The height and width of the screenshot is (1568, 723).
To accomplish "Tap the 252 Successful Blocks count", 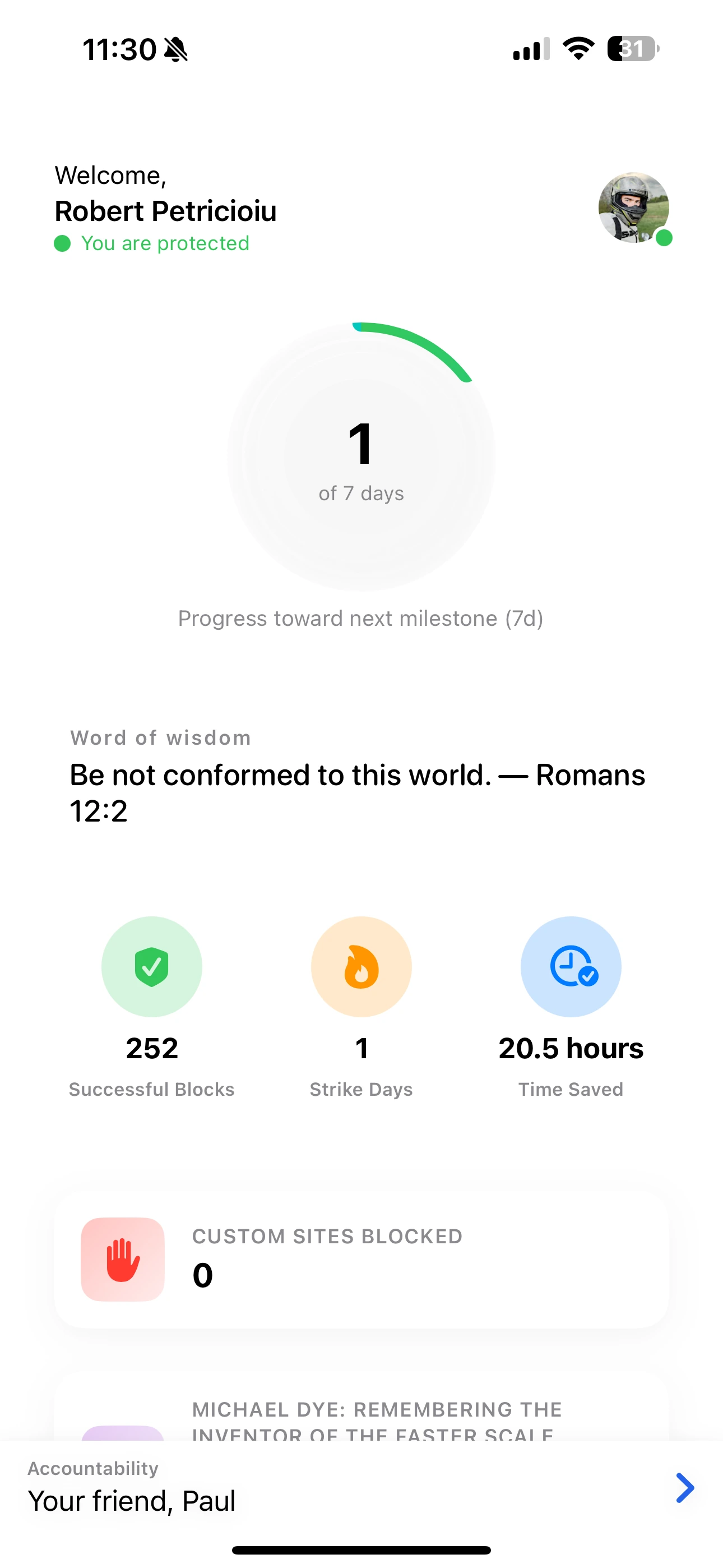I will coord(152,1048).
